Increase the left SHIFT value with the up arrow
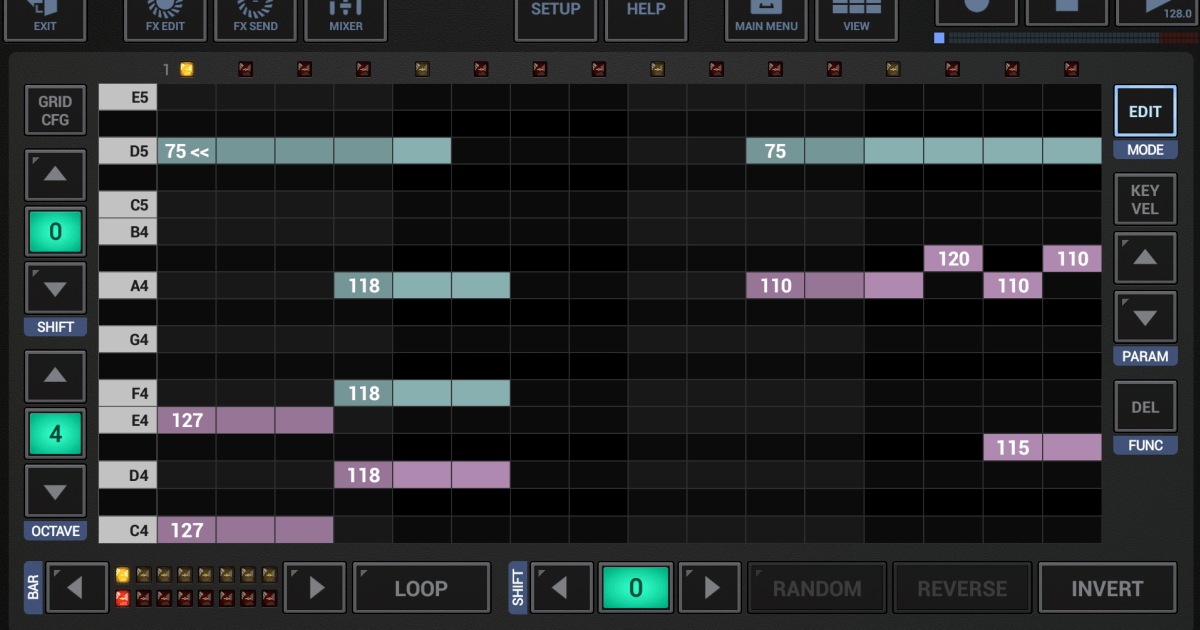1200x630 pixels. coord(55,173)
